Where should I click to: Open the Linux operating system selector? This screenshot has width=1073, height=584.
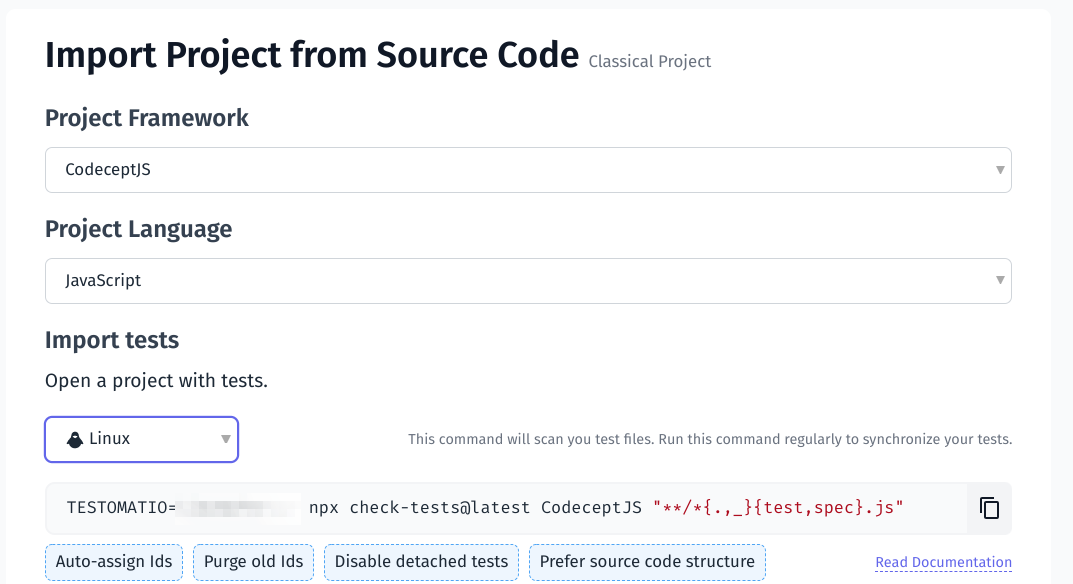coord(140,439)
